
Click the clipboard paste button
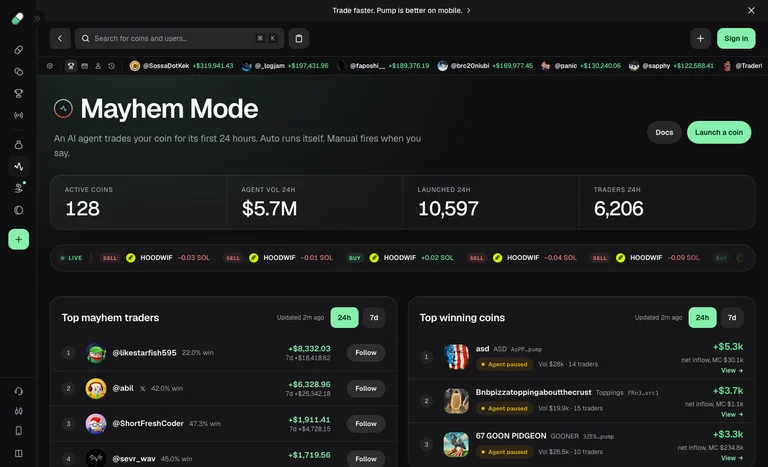(x=299, y=38)
